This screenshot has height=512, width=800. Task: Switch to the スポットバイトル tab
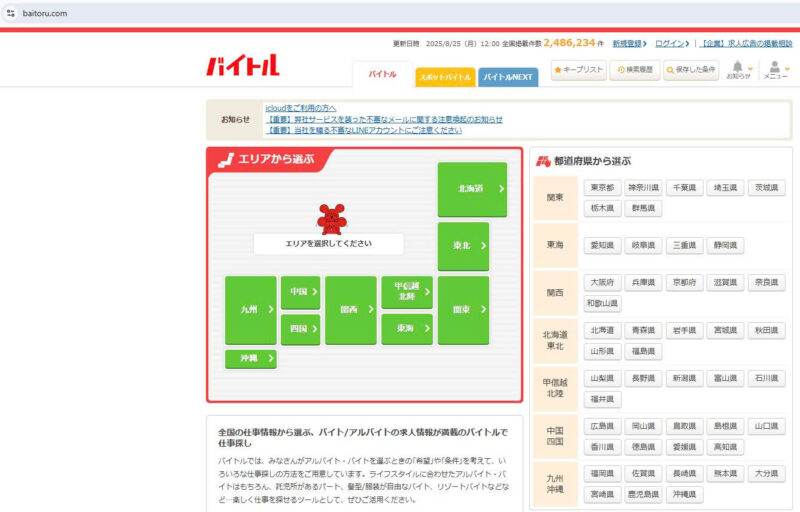445,77
